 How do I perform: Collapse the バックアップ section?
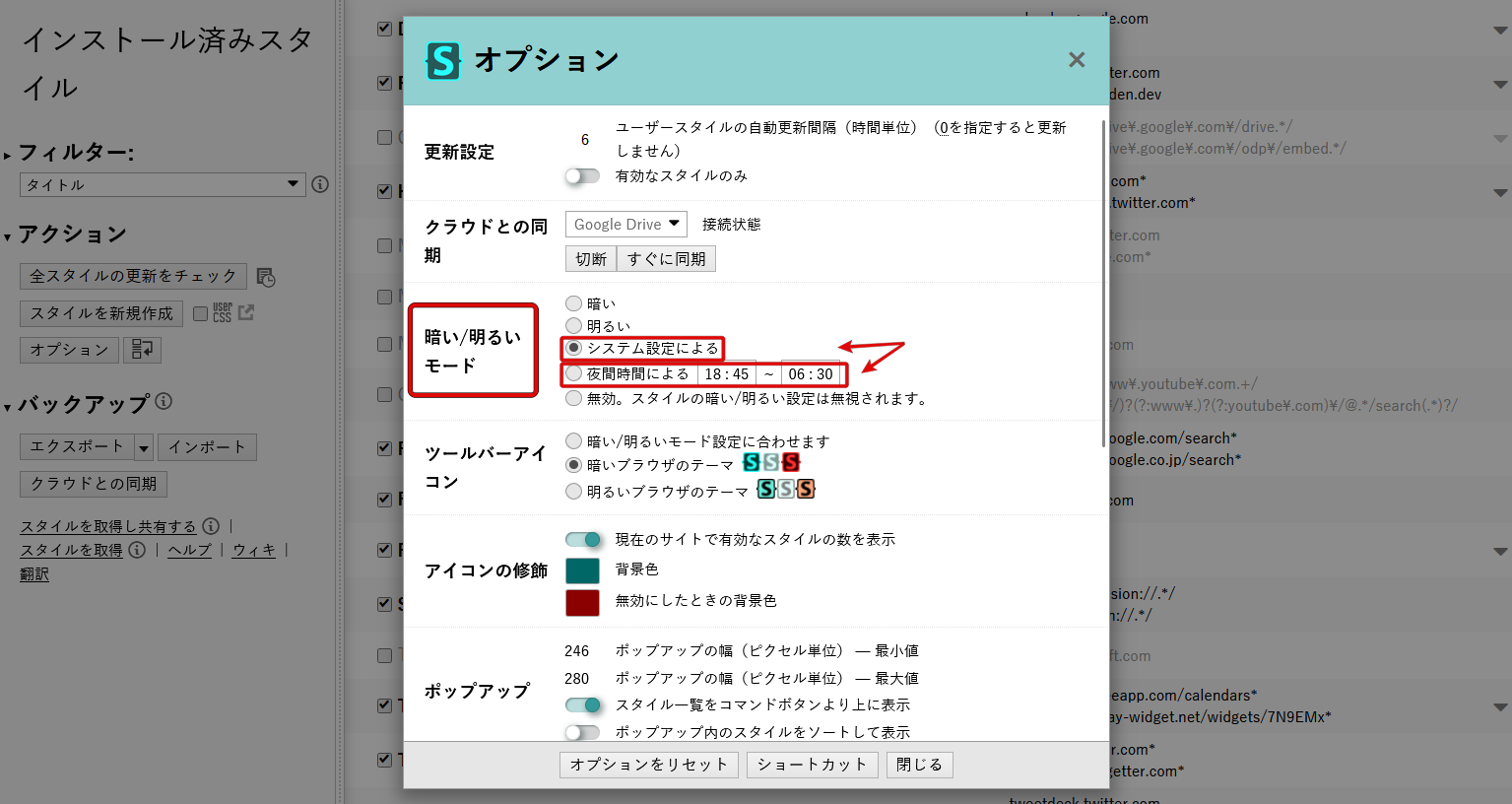coord(7,406)
